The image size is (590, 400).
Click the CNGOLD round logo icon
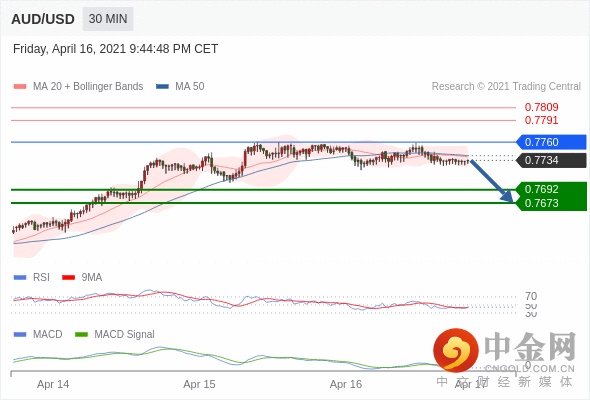click(456, 350)
